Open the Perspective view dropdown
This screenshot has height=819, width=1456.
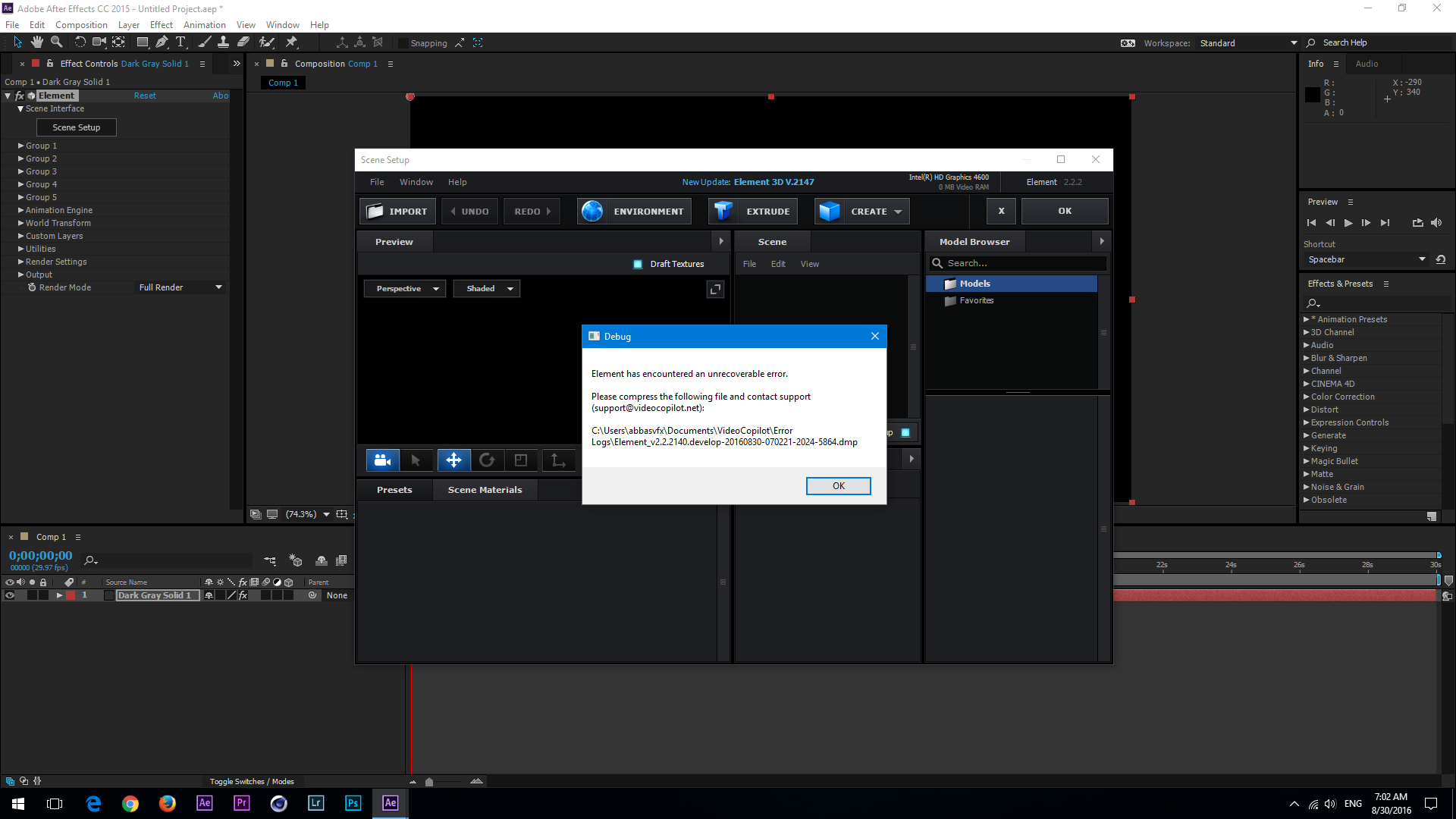(405, 289)
